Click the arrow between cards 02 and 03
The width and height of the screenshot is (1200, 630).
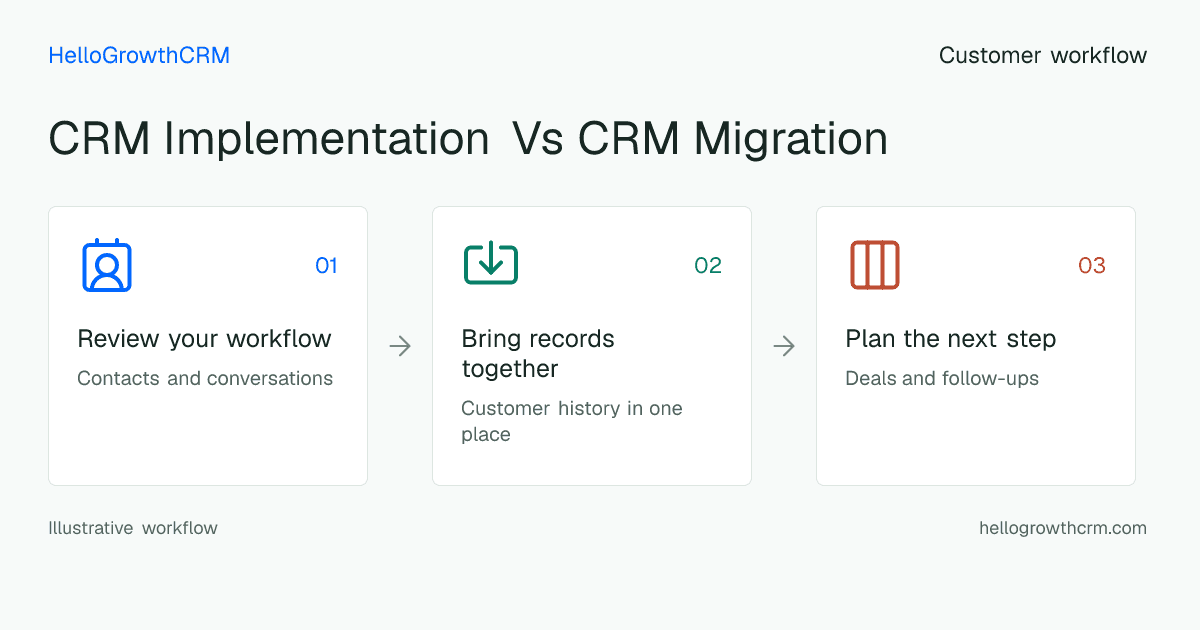tap(784, 346)
